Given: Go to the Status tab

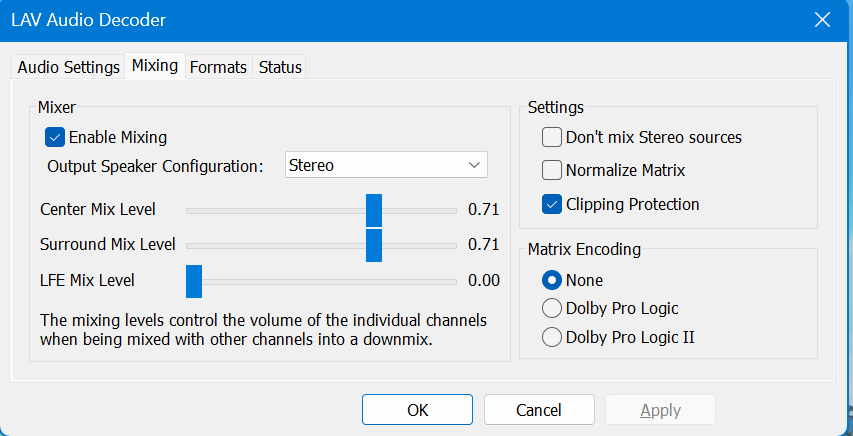Looking at the screenshot, I should click(x=280, y=67).
